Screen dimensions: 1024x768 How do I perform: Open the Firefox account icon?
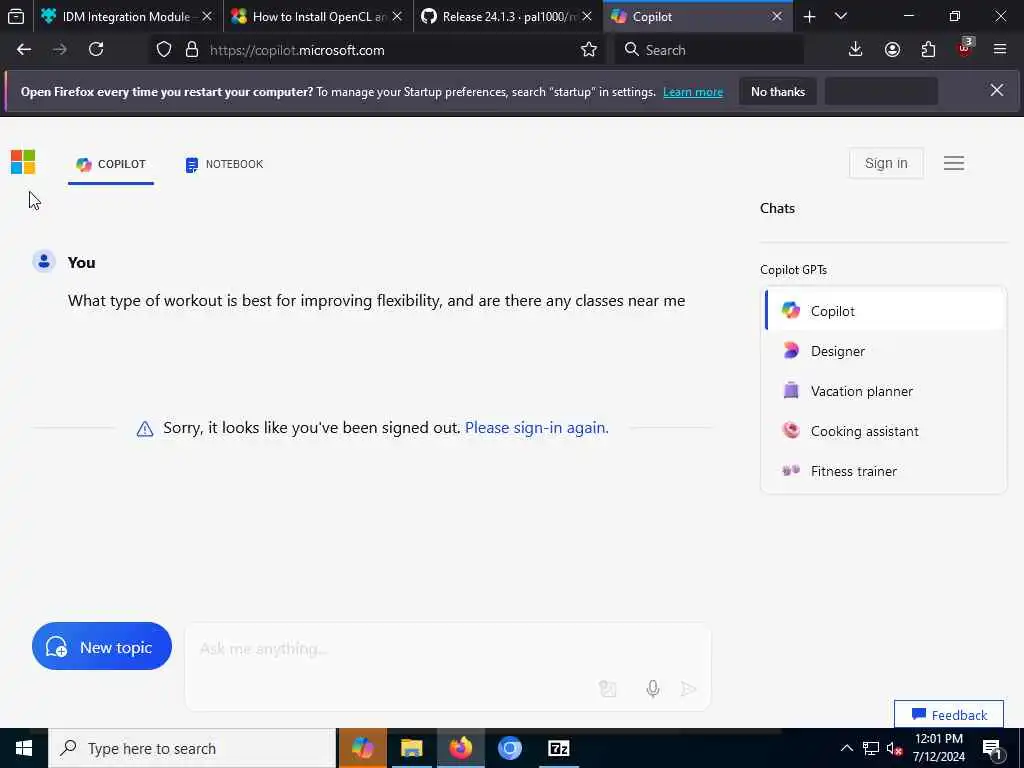click(892, 50)
